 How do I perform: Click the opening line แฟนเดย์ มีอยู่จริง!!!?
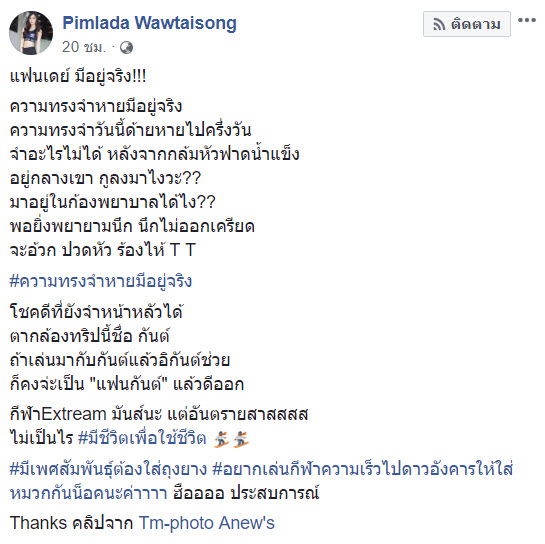click(78, 76)
